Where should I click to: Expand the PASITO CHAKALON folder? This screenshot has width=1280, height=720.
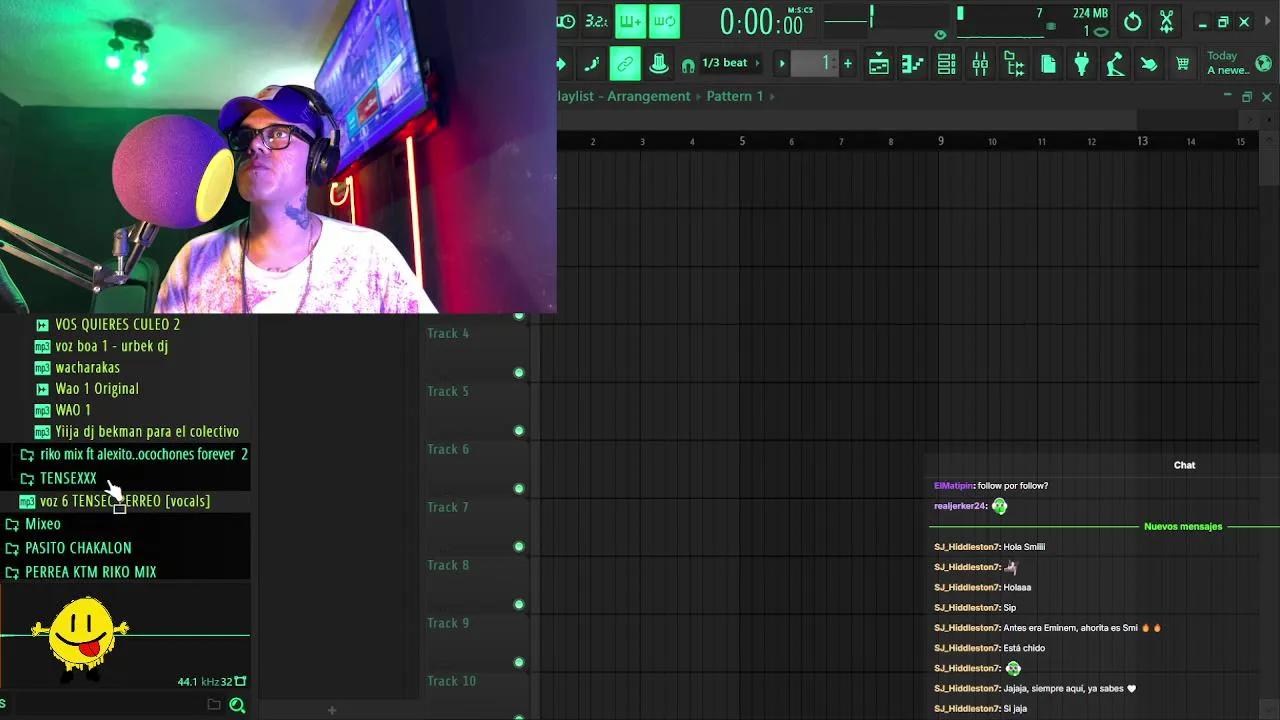78,548
